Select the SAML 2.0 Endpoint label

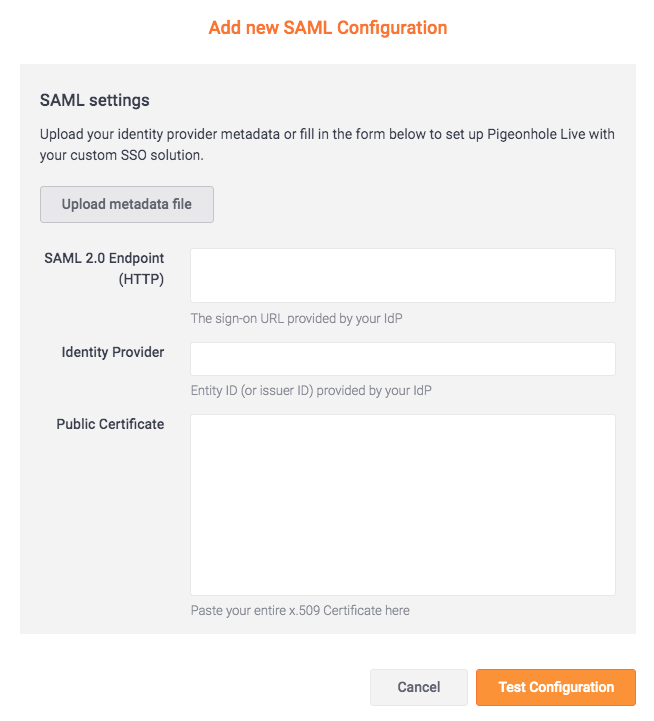tap(104, 258)
